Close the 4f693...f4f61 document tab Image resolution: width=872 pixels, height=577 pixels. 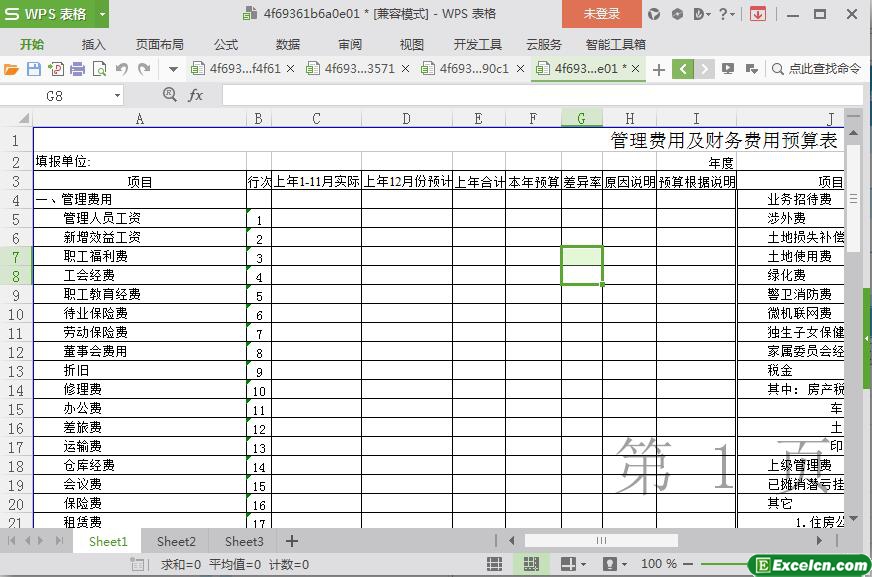click(290, 69)
